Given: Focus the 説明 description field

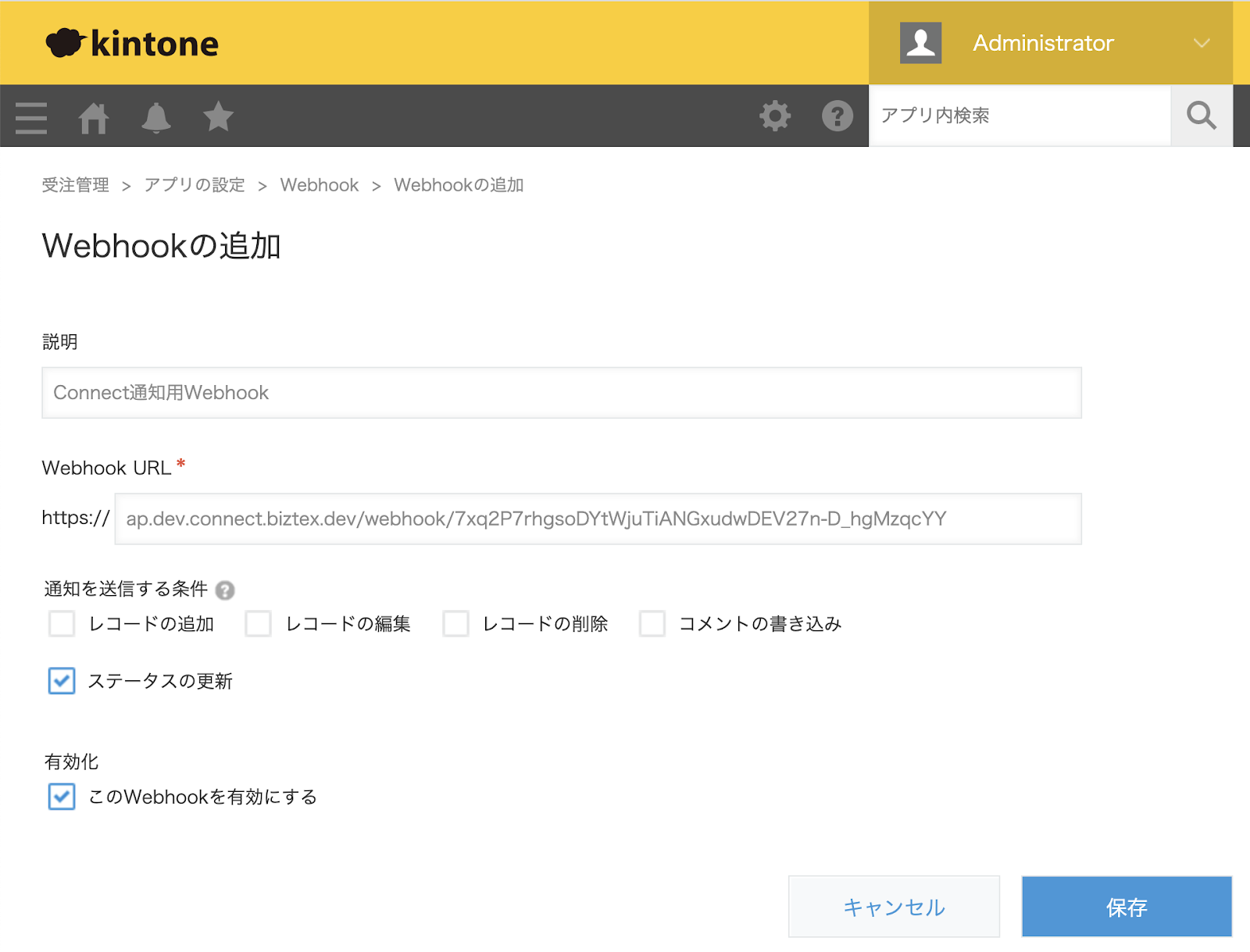Looking at the screenshot, I should point(562,393).
